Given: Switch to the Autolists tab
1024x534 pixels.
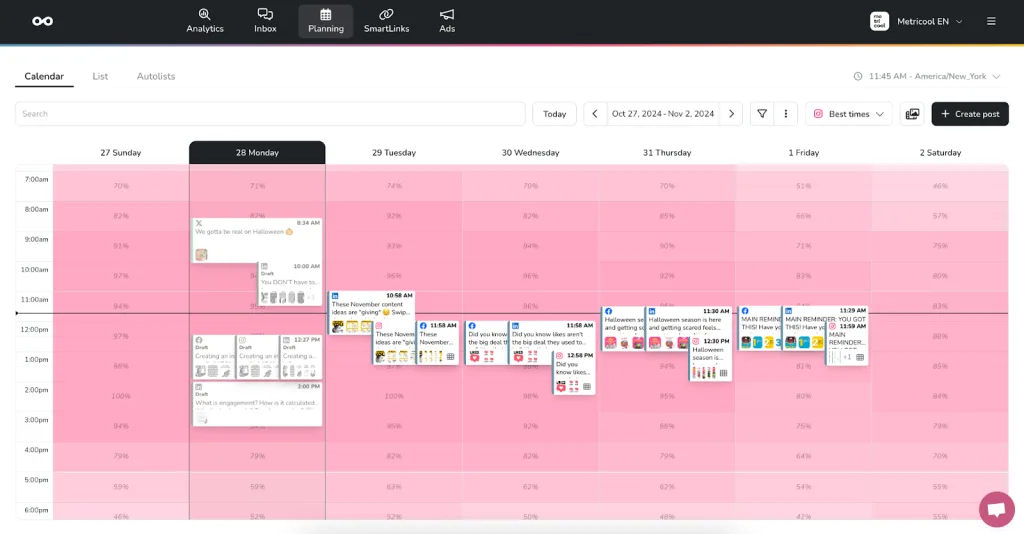Looking at the screenshot, I should 156,76.
